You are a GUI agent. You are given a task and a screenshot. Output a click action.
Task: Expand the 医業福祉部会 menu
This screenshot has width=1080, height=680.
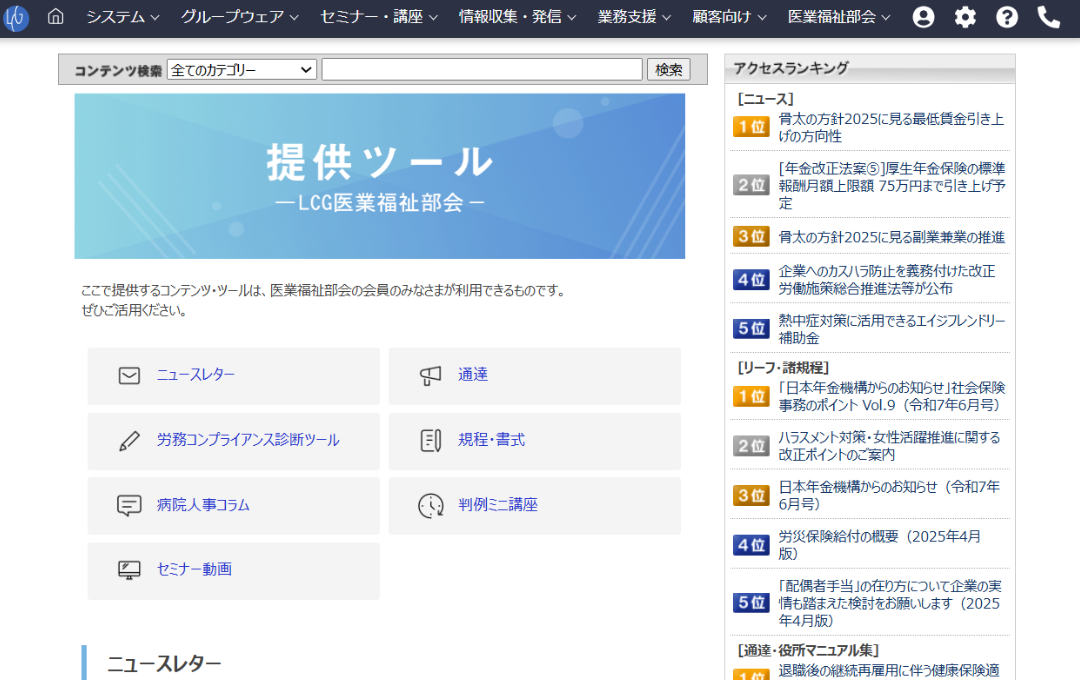pyautogui.click(x=839, y=17)
